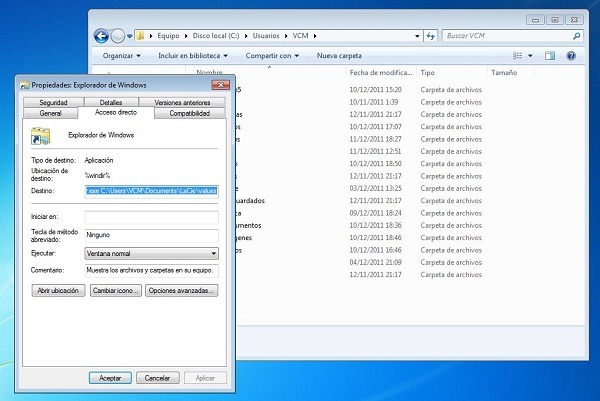
Task: Switch to the Compatibilidad tab
Action: pos(190,113)
